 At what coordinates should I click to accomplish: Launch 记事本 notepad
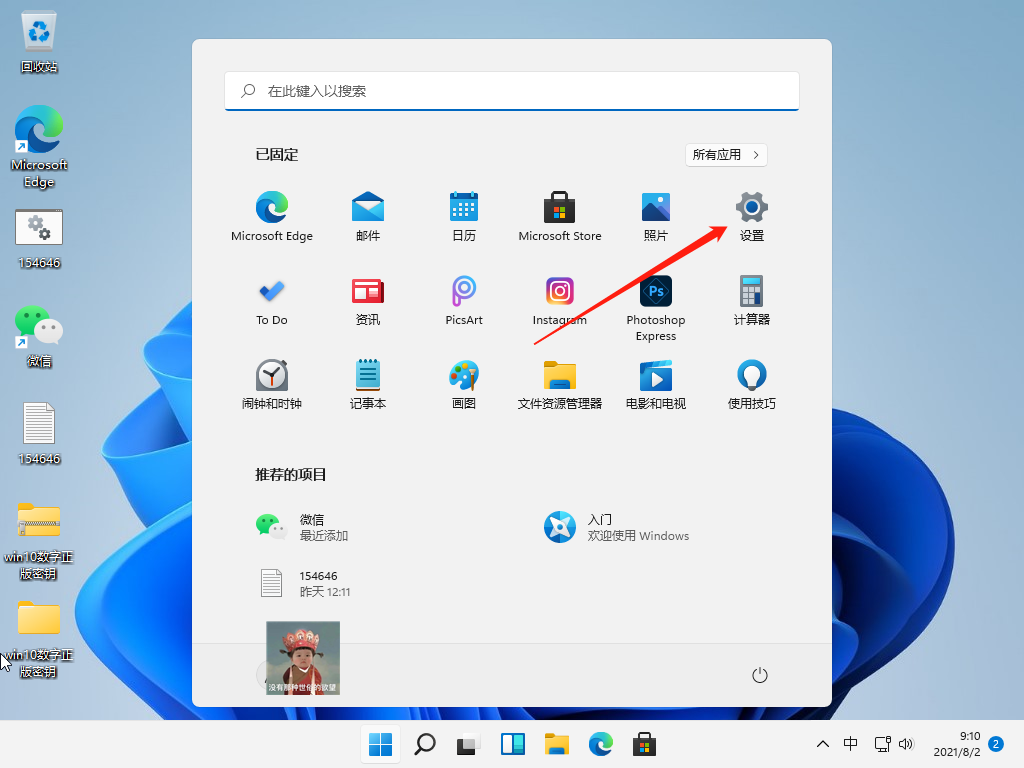(x=368, y=385)
